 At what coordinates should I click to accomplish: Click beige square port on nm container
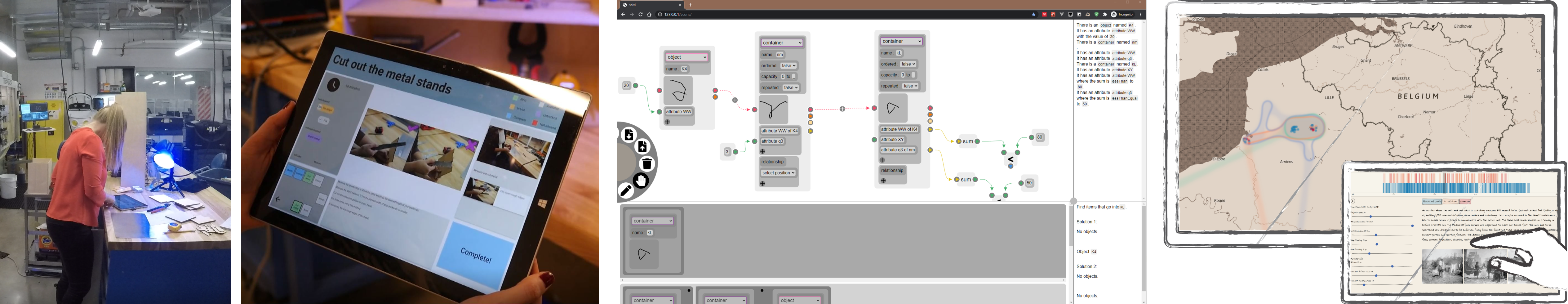pos(811,123)
